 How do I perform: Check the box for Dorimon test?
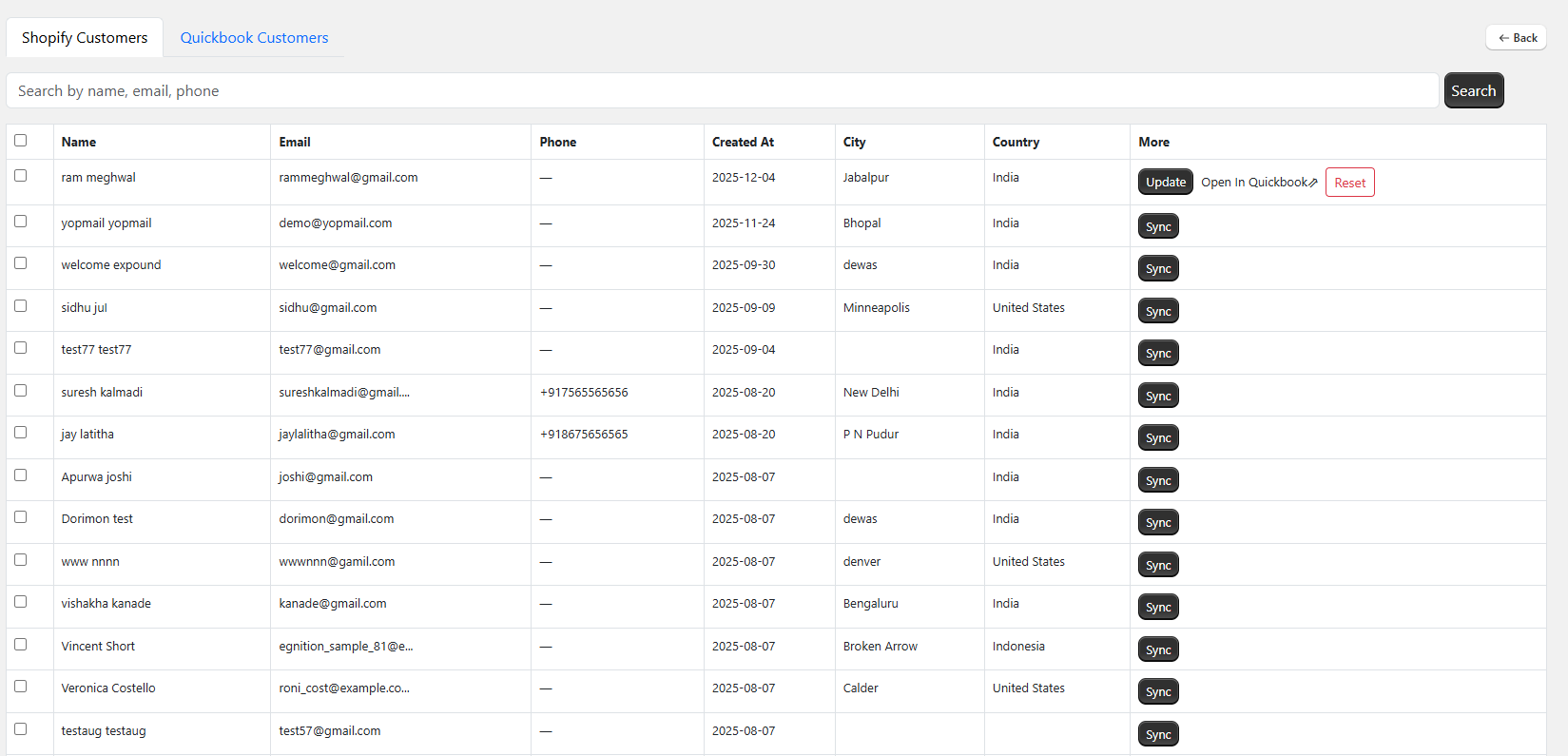21,517
